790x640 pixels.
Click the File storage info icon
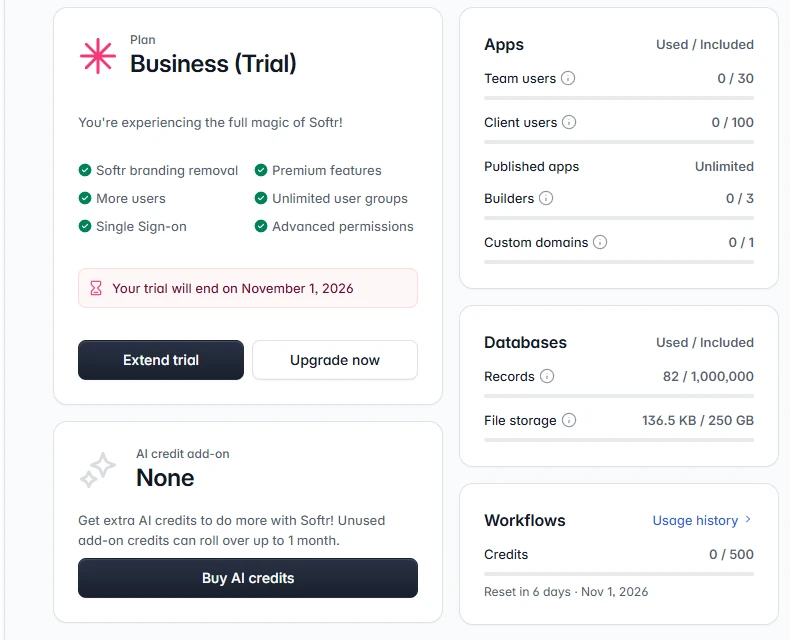point(569,420)
